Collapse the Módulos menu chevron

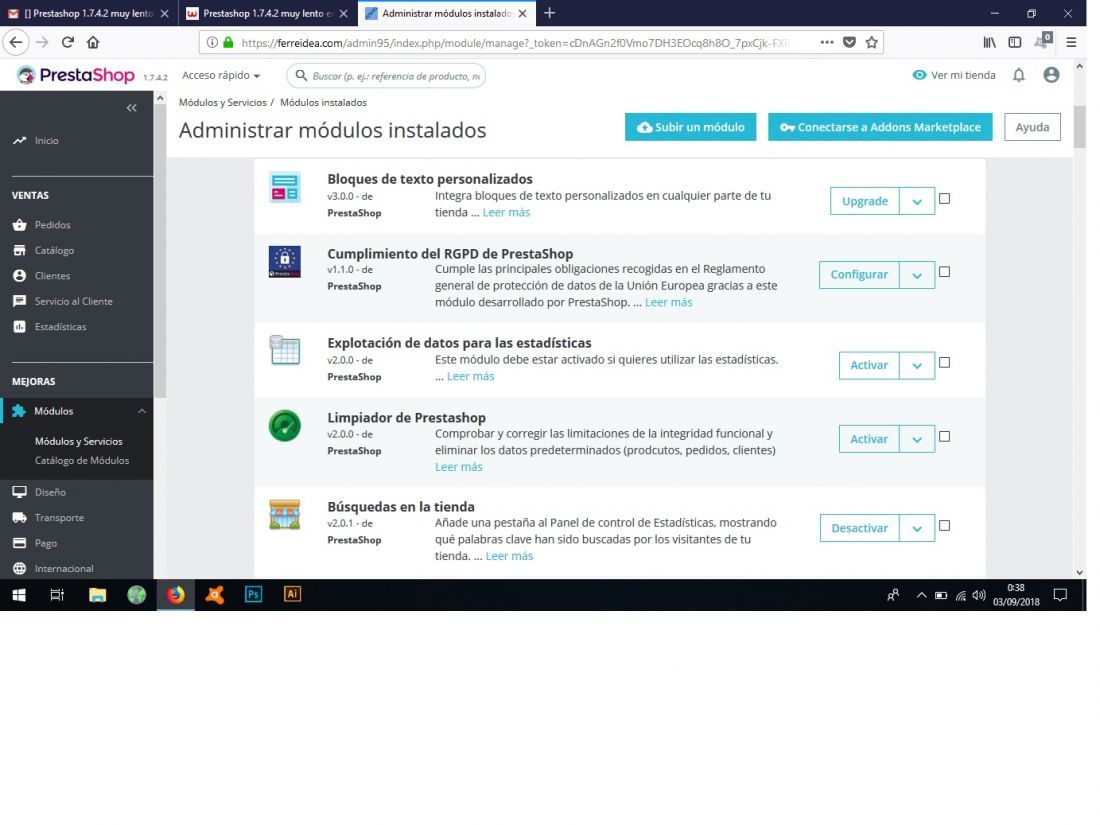click(142, 411)
